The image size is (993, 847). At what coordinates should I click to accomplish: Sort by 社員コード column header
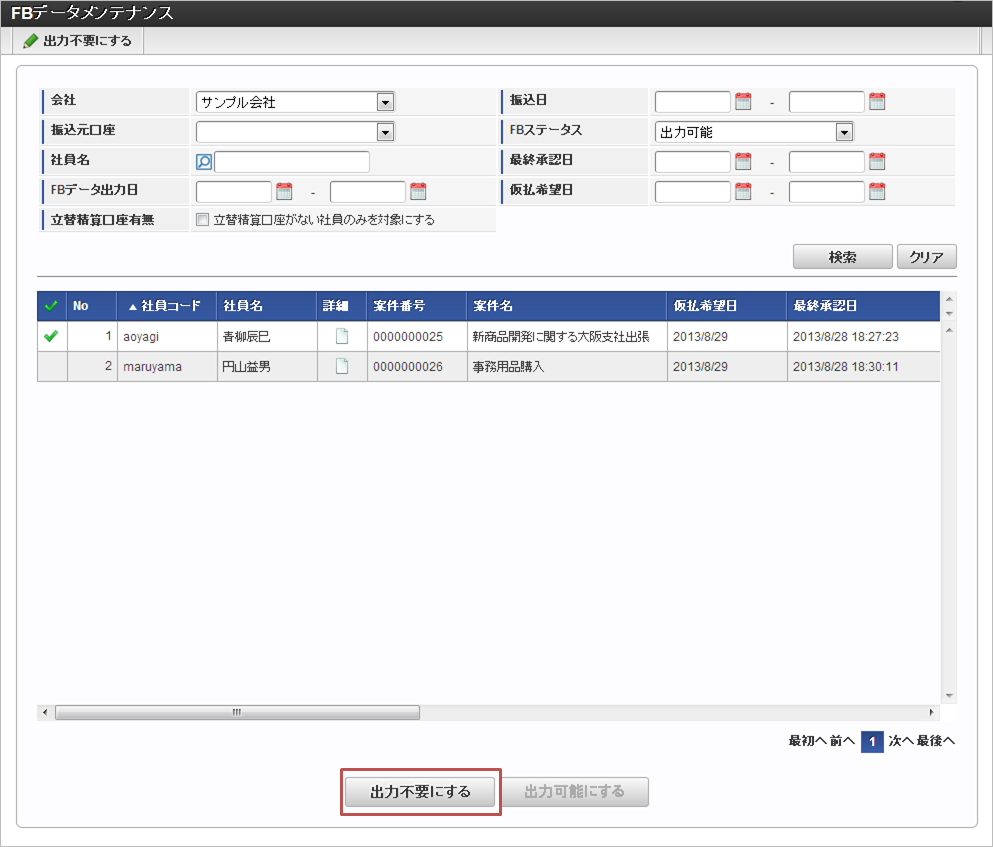166,306
